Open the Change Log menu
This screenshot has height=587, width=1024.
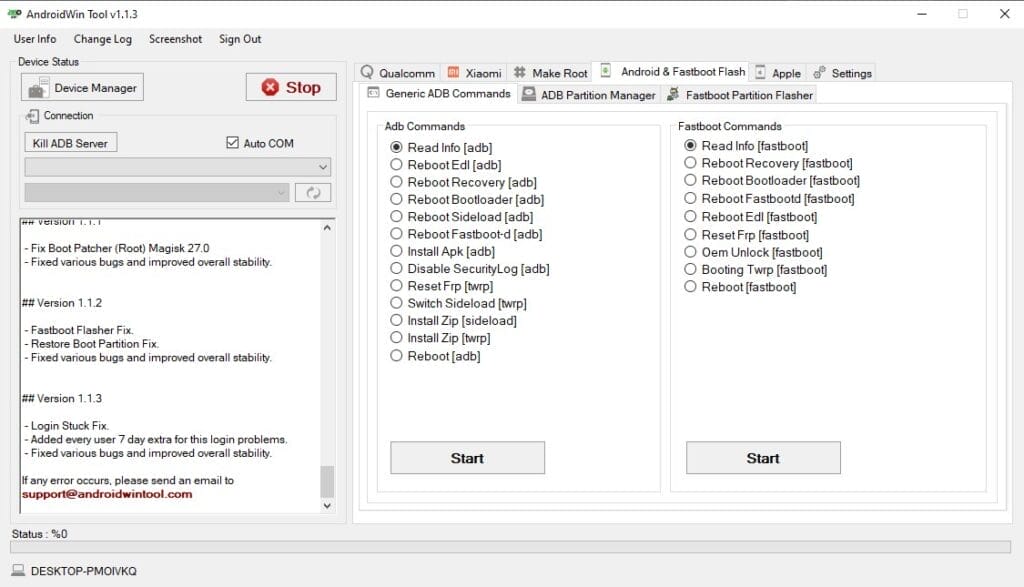103,39
